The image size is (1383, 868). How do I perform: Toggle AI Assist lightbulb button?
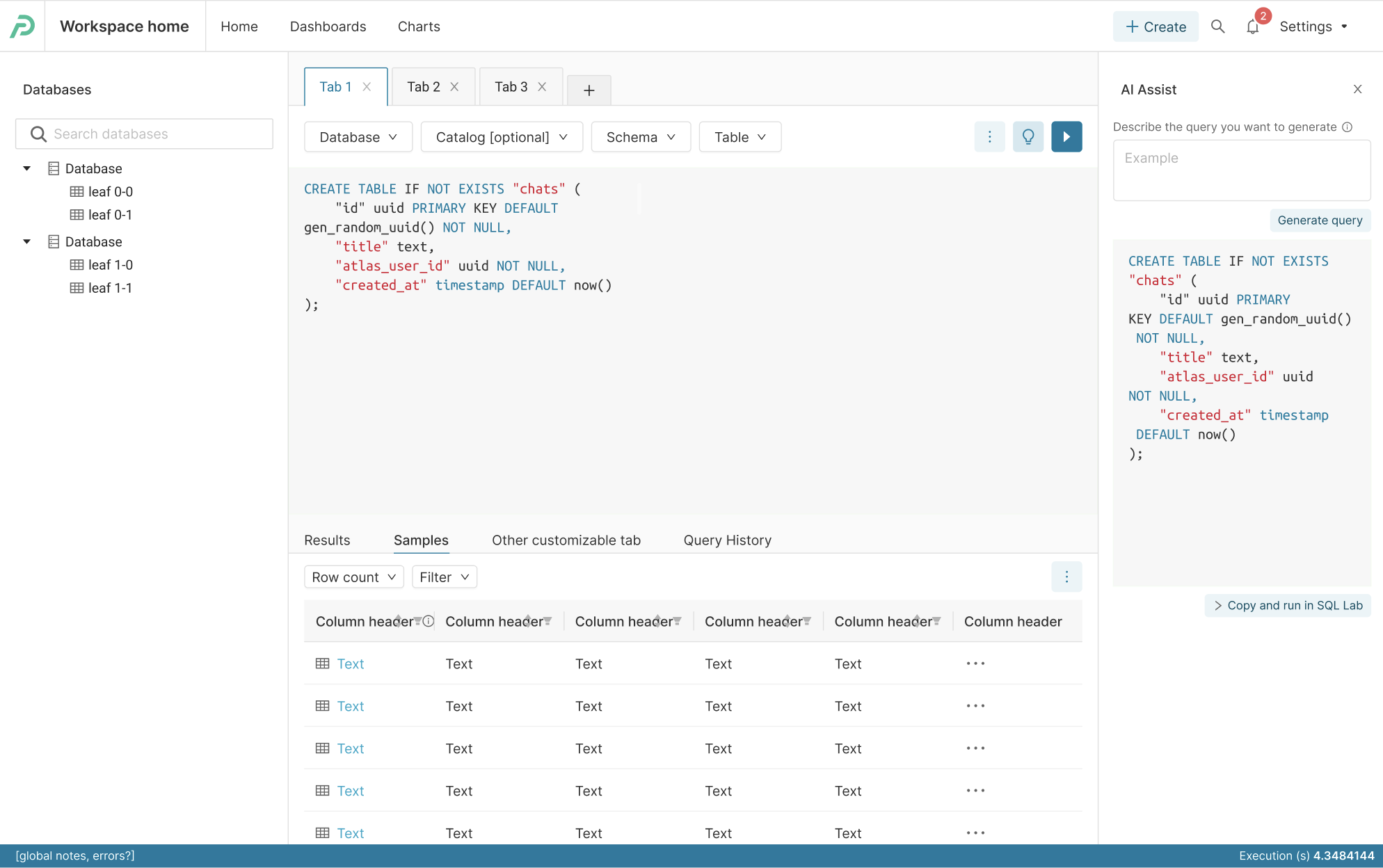(x=1028, y=137)
